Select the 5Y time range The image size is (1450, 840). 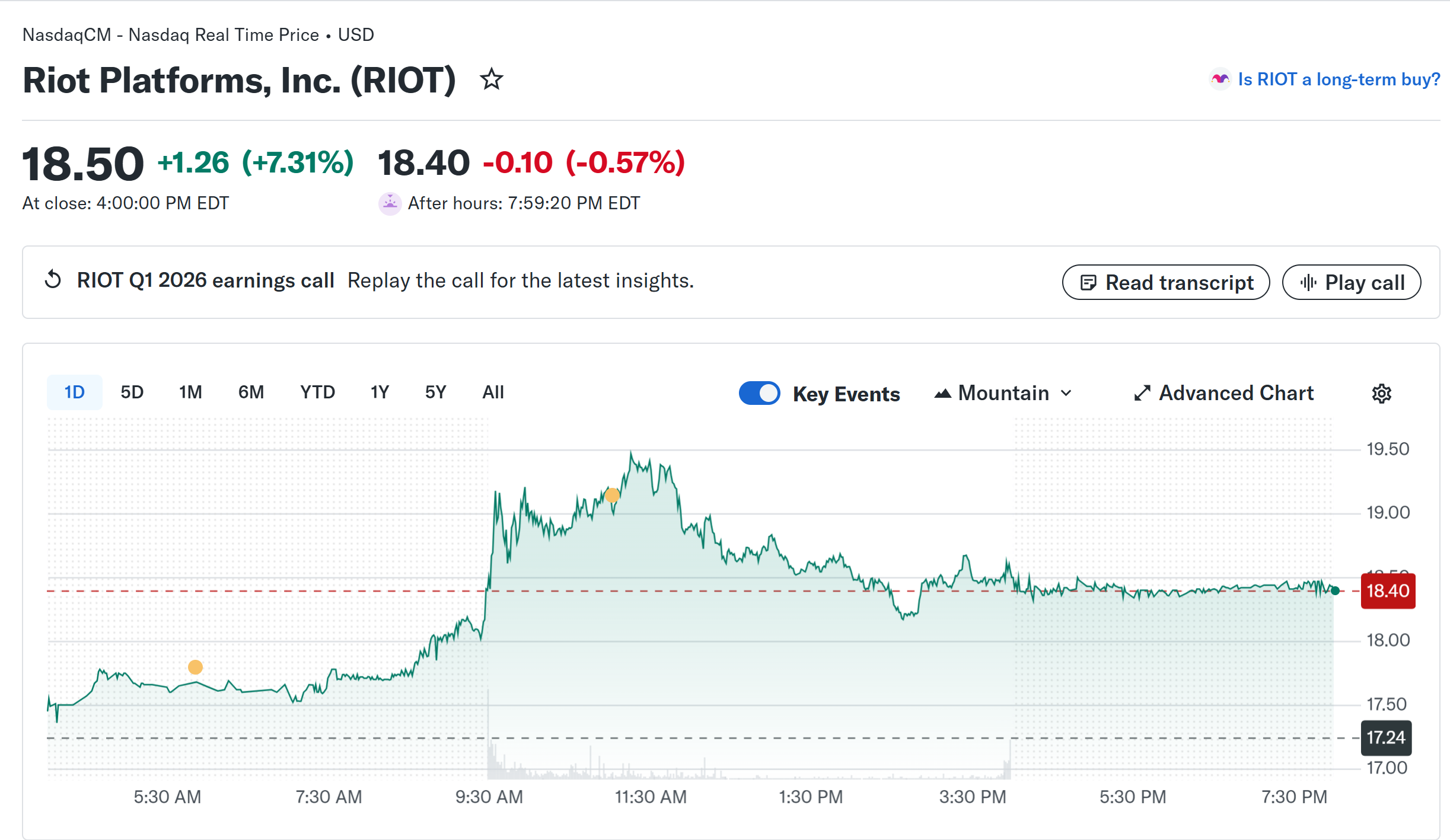click(436, 392)
